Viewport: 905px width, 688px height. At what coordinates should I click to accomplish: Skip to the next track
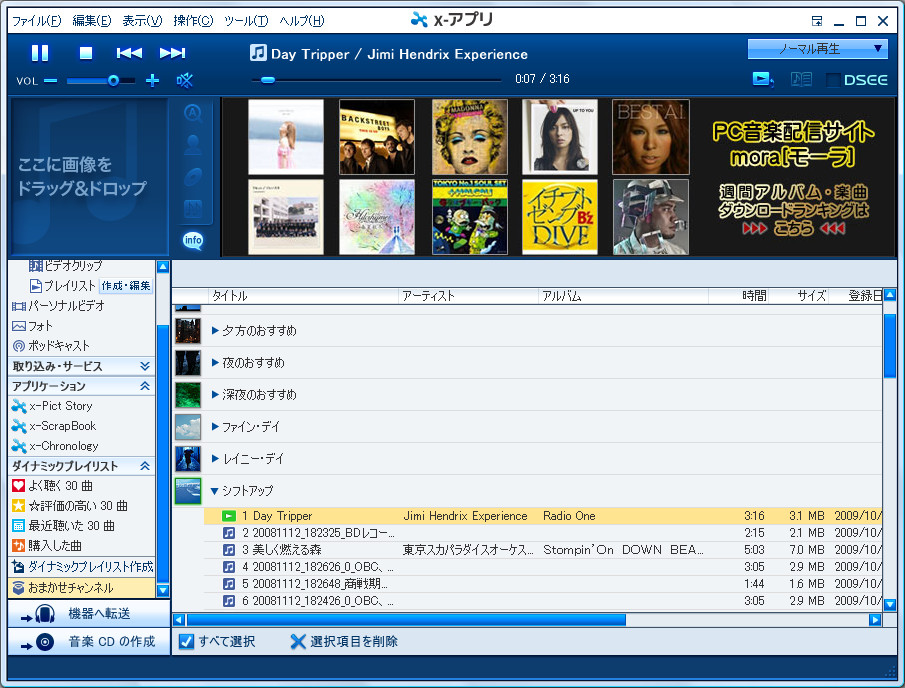[x=172, y=53]
